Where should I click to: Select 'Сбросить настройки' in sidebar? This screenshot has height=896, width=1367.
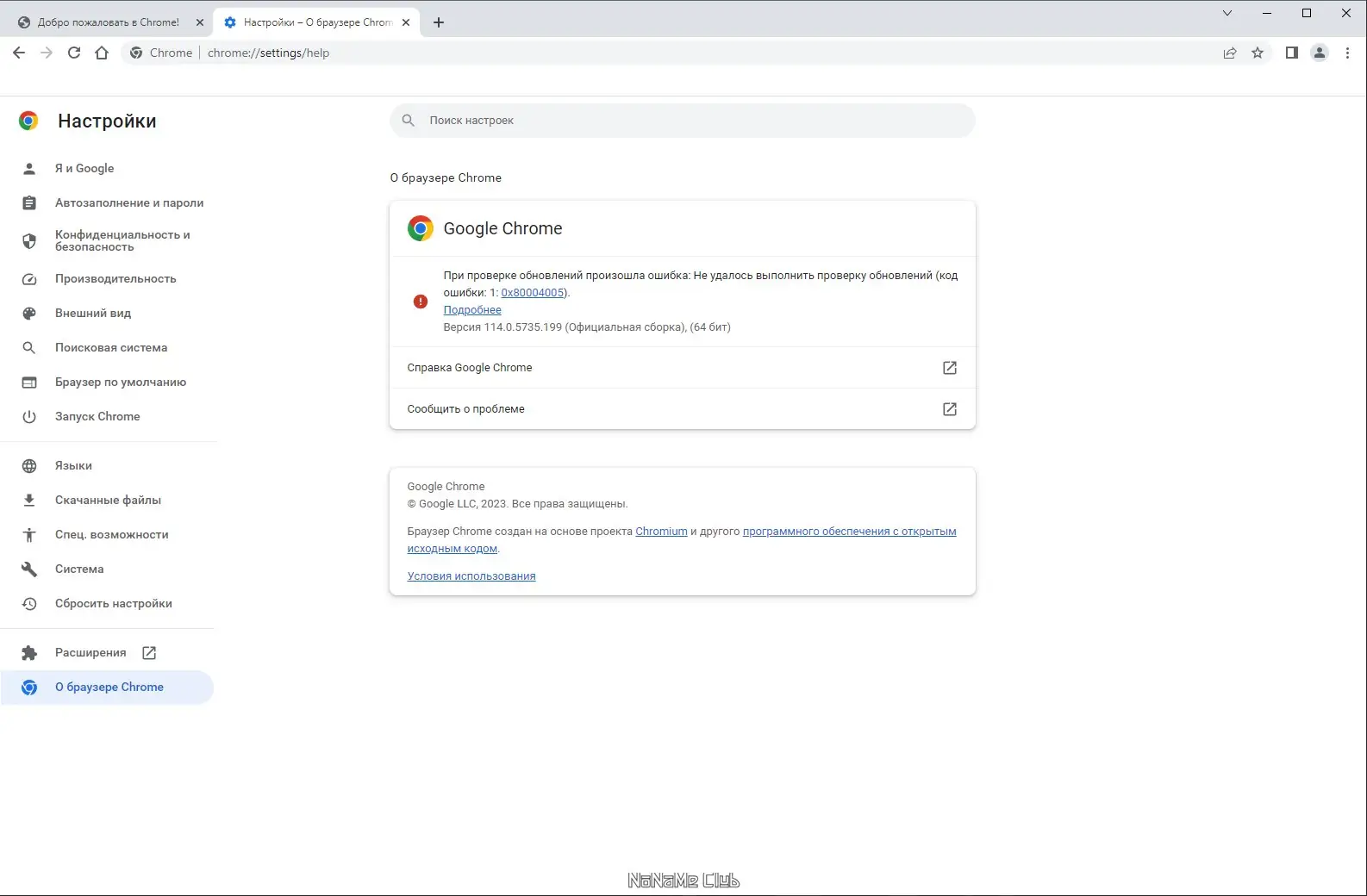108,603
